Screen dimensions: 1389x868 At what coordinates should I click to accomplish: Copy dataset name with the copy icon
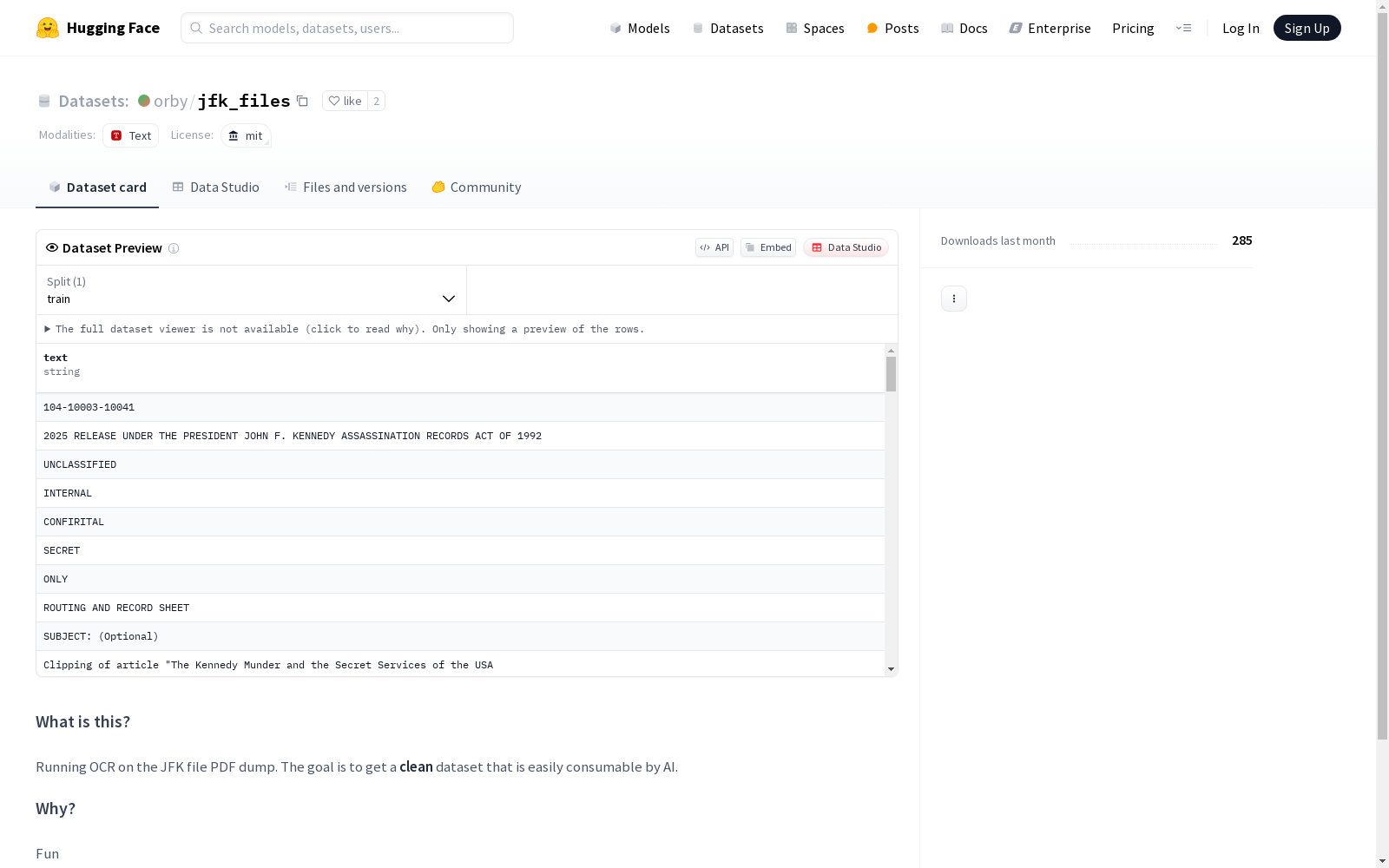click(302, 101)
